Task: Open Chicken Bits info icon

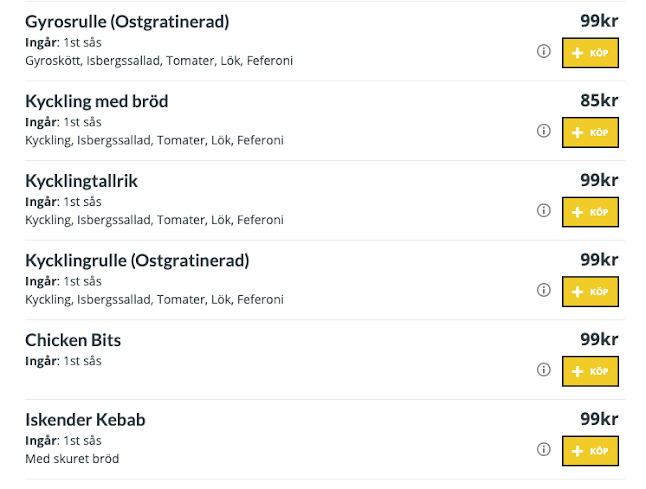Action: (544, 370)
